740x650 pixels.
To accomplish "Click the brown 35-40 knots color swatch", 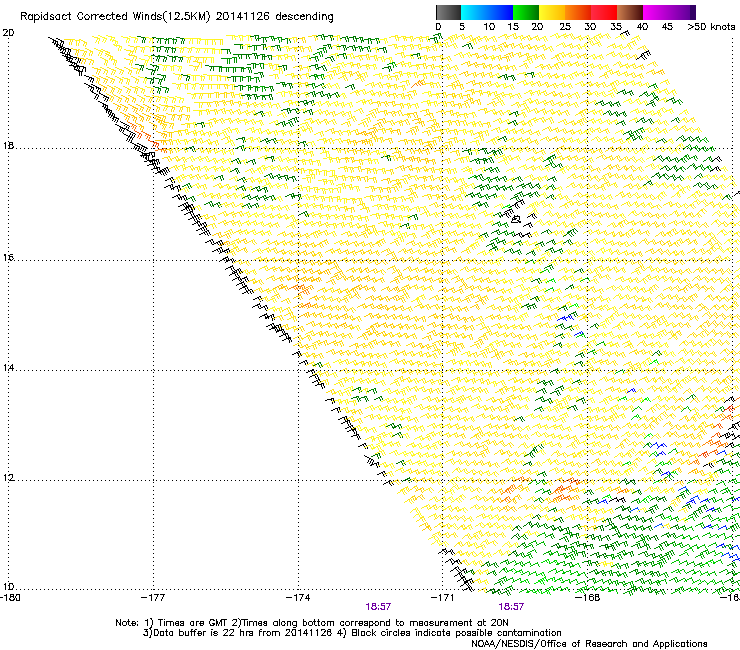I will [x=630, y=12].
